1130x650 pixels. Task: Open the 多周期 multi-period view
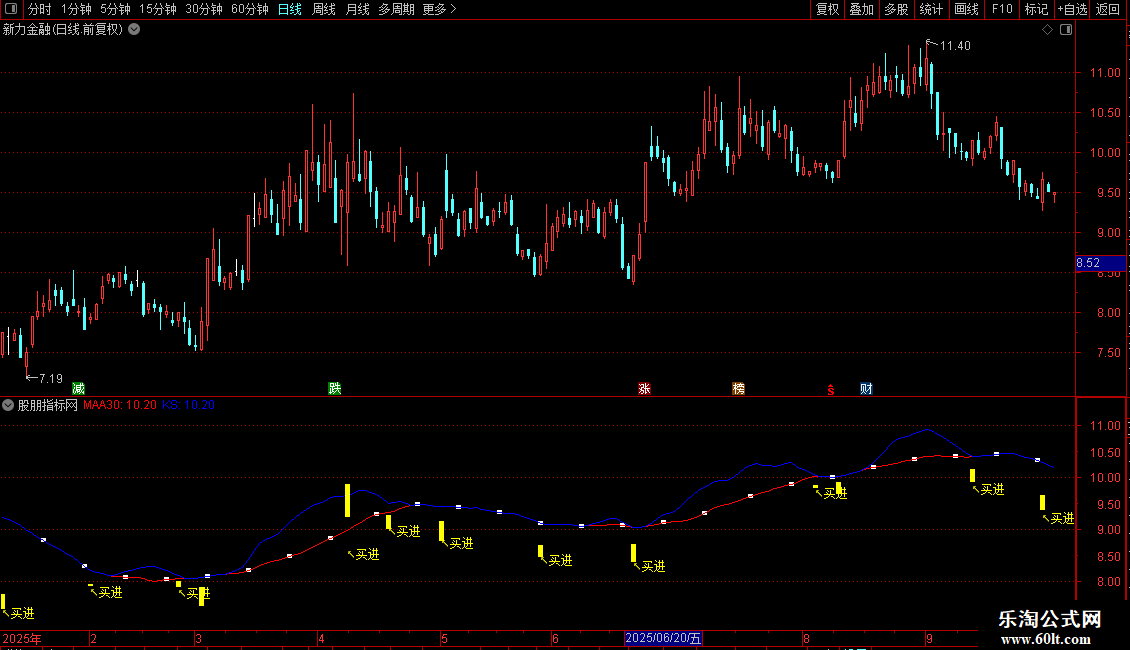[396, 9]
